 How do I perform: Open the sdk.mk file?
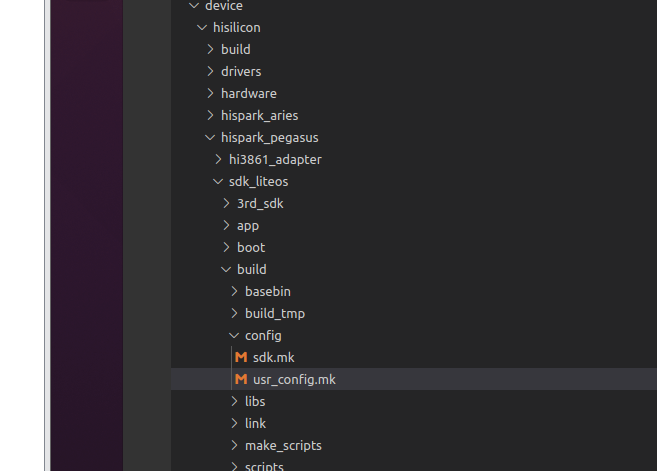point(274,357)
